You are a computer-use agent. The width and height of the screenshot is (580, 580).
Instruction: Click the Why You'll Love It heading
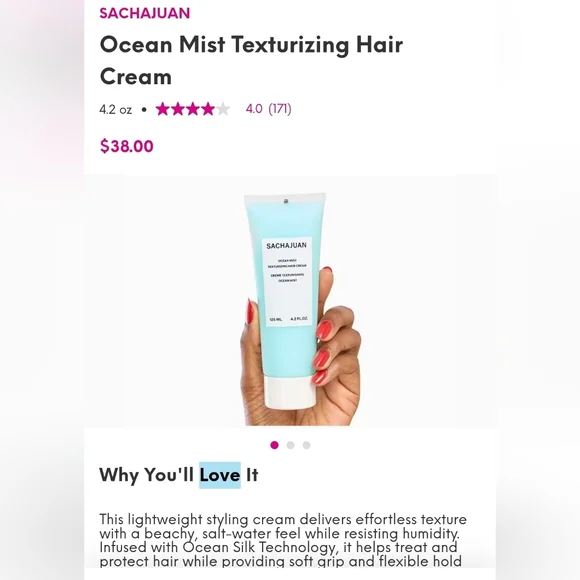(179, 475)
